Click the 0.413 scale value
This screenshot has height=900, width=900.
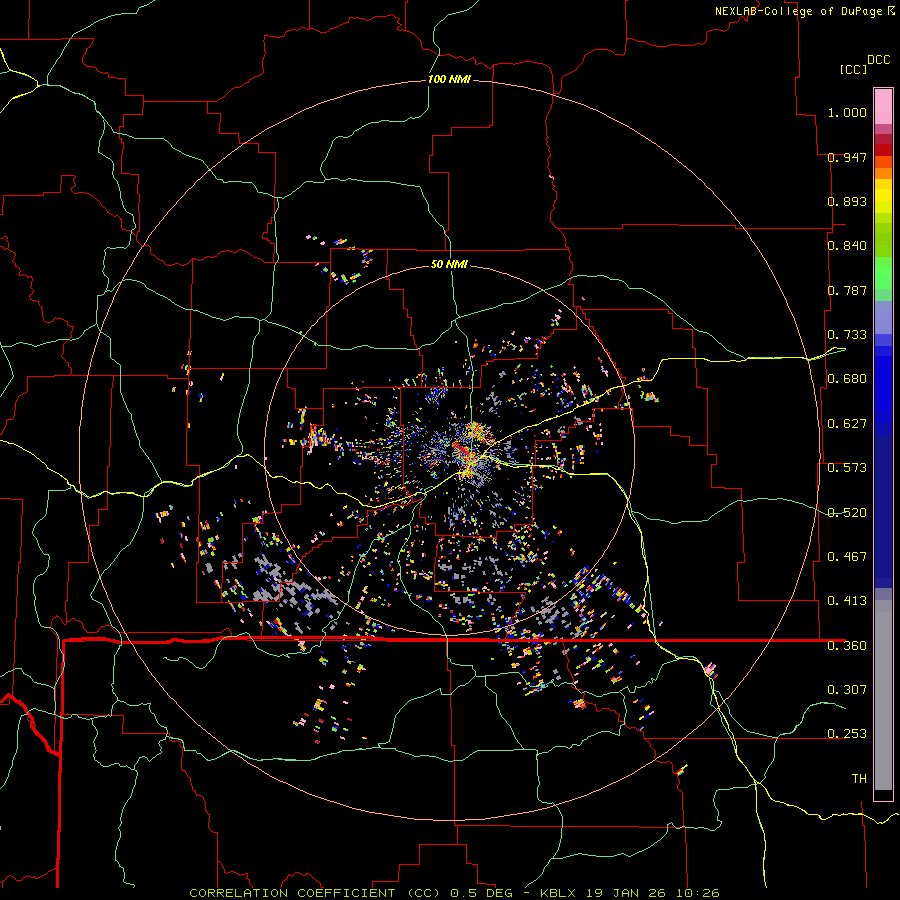tap(847, 601)
